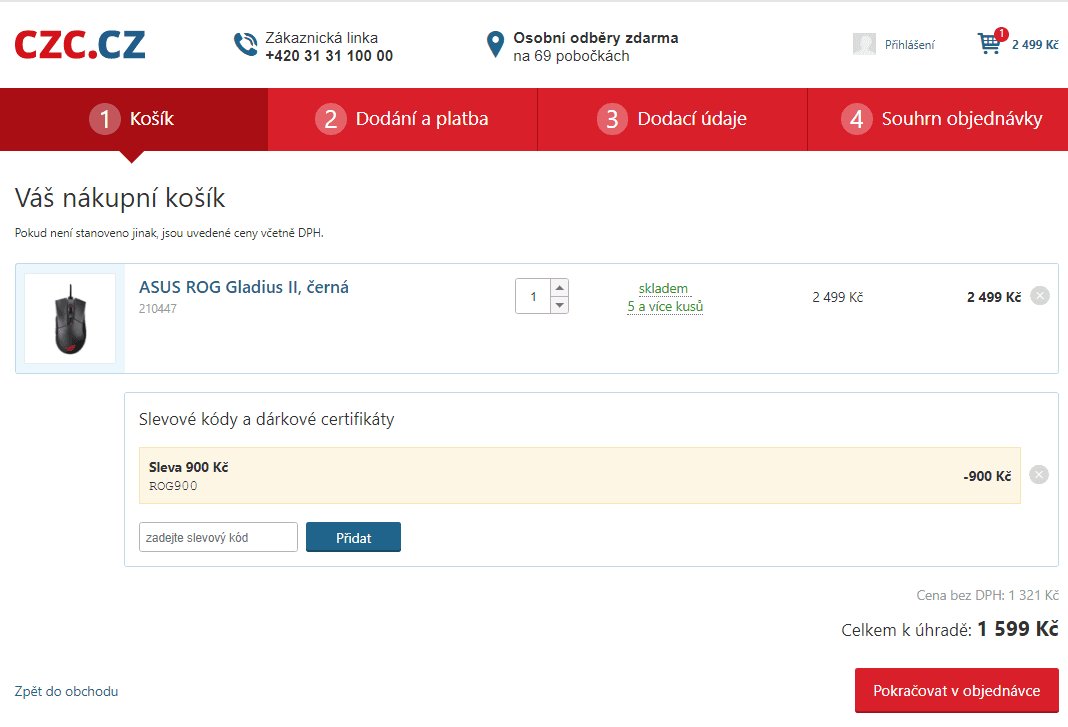
Task: Click the Váš nákupní košík heading
Action: click(120, 198)
